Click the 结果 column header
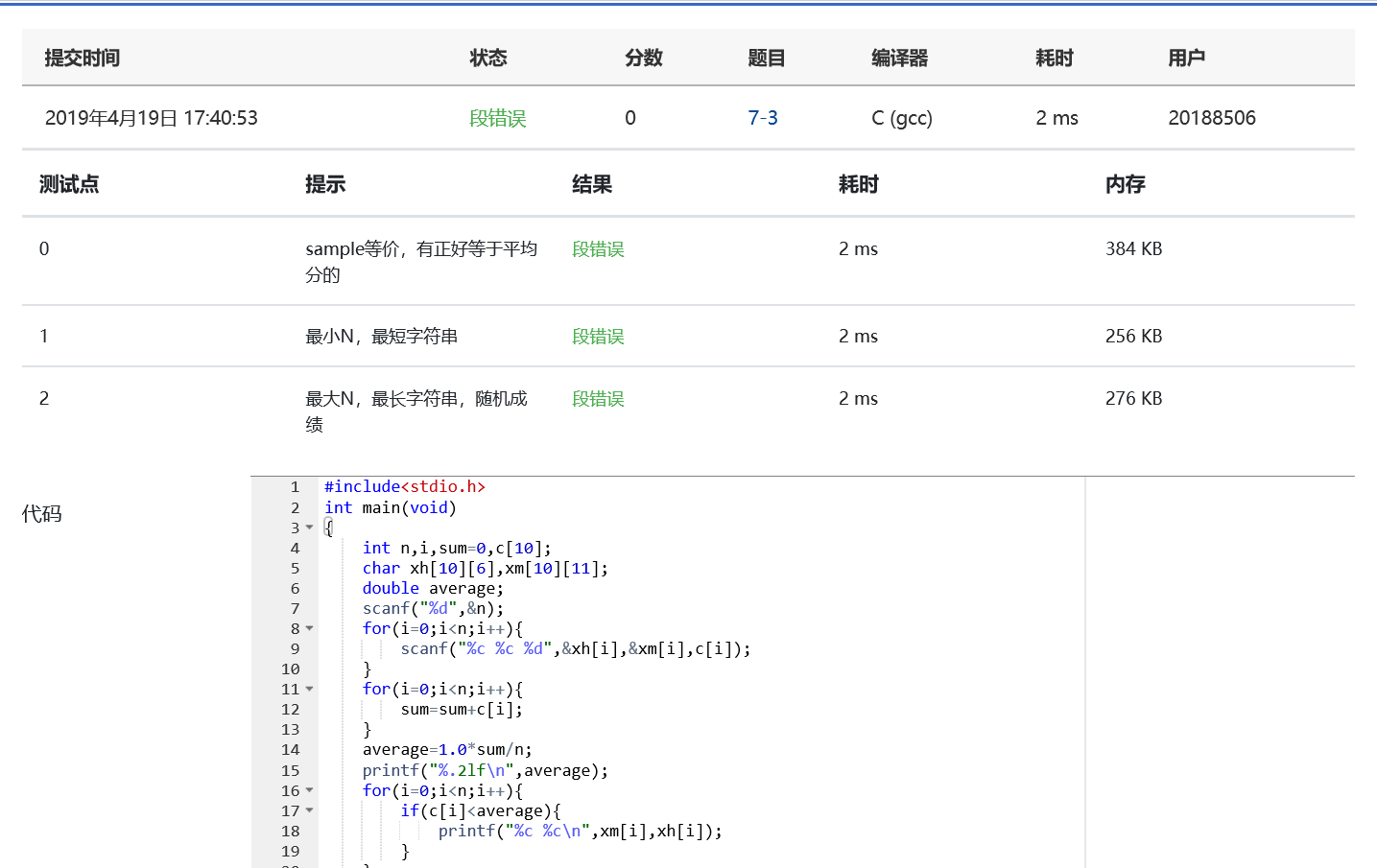Viewport: 1377px width, 868px height. tap(592, 184)
